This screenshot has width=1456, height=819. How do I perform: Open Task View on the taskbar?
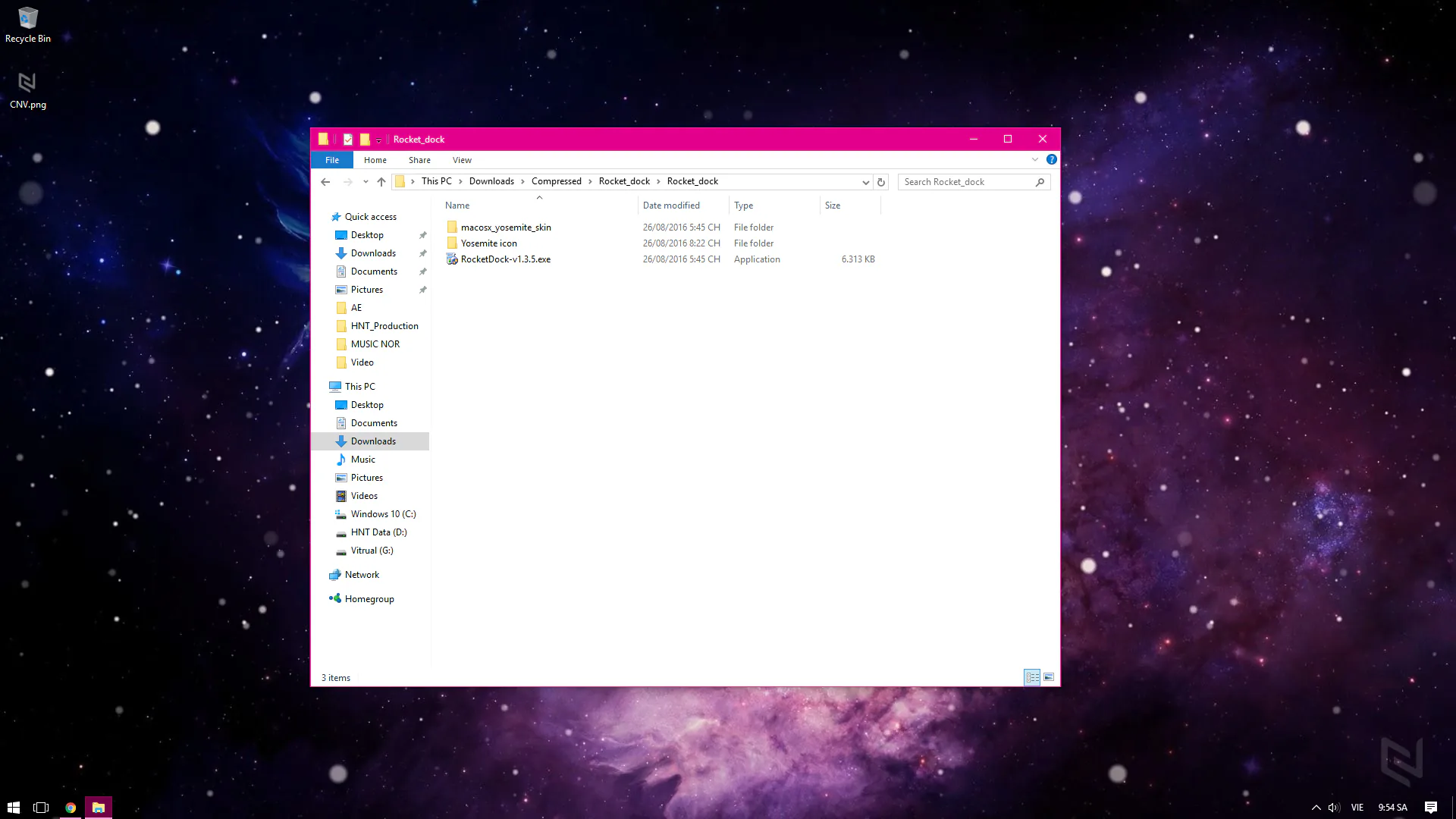[x=42, y=808]
